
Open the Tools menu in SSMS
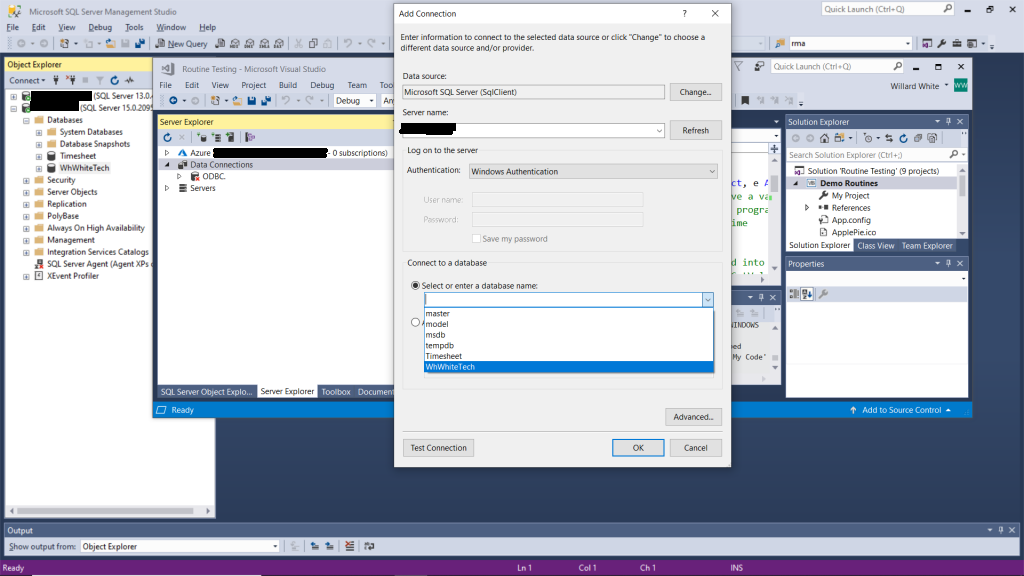tap(134, 27)
